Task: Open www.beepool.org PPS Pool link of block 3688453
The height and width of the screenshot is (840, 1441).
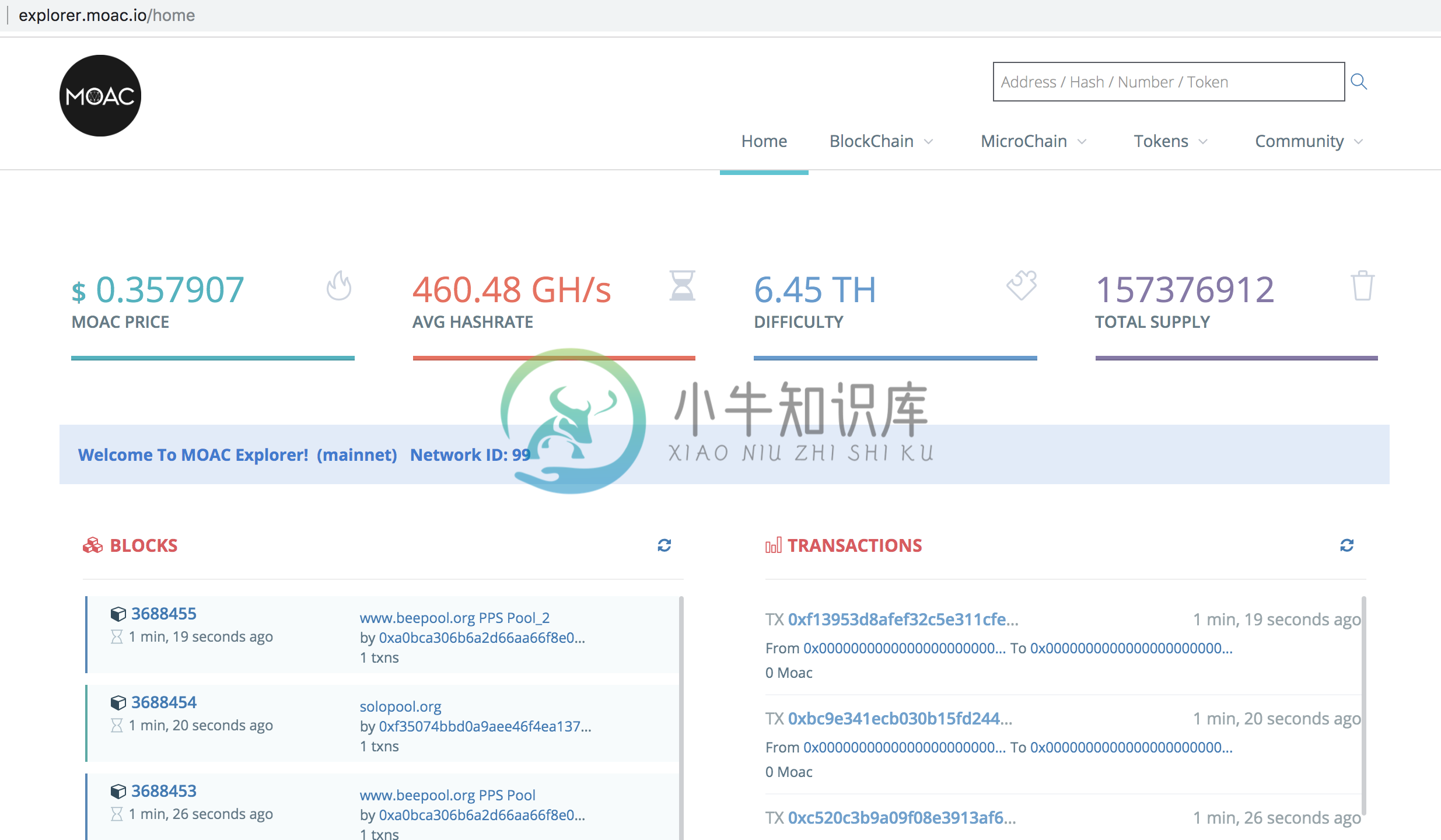Action: (447, 795)
